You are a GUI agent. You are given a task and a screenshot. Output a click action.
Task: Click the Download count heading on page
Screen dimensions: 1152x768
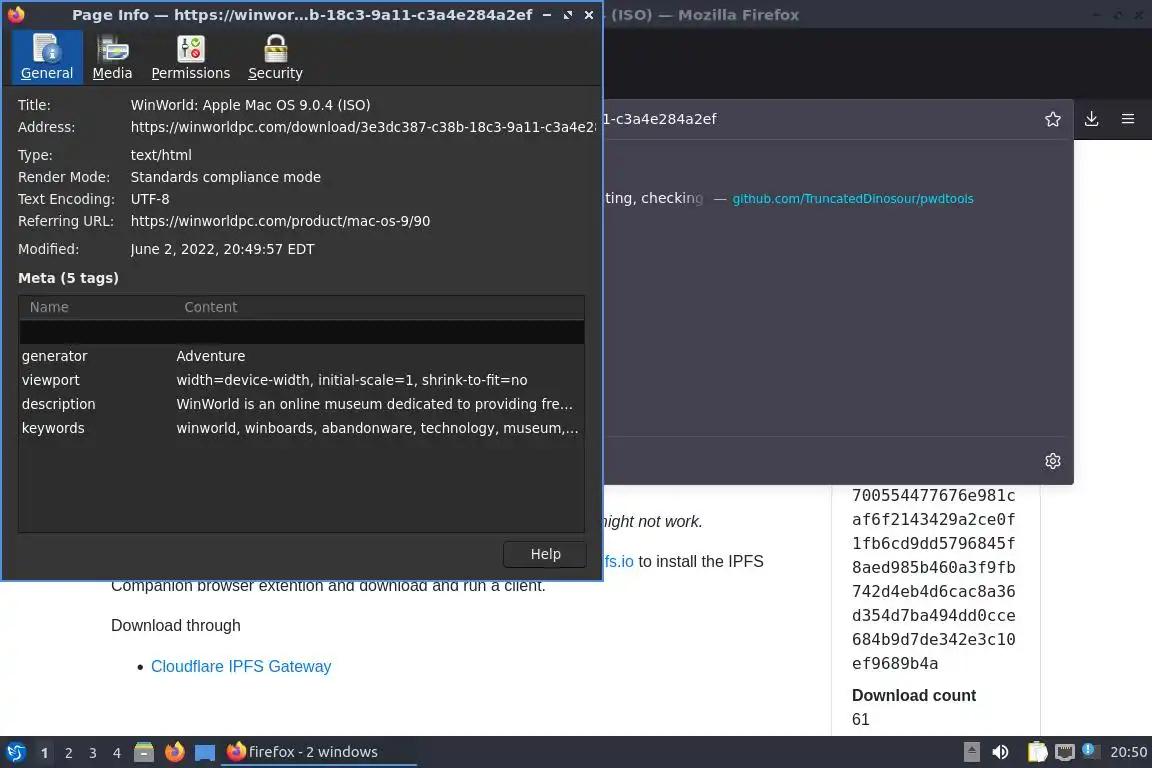[x=914, y=695]
